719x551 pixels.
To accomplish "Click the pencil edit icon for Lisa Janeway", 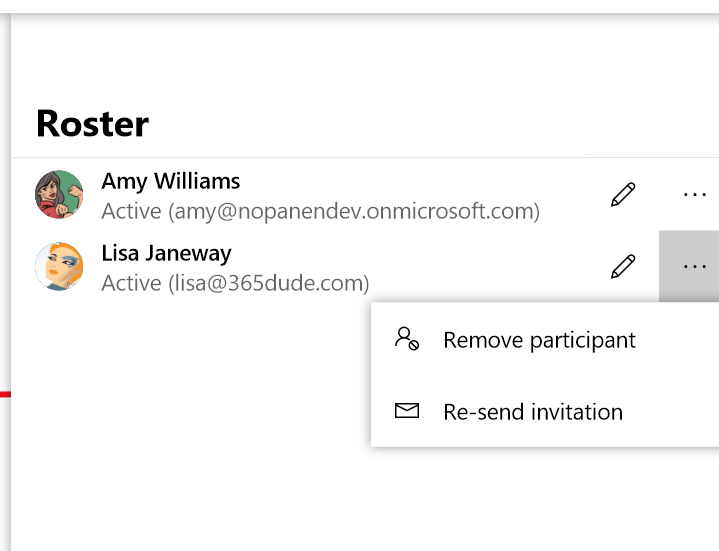I will click(622, 266).
